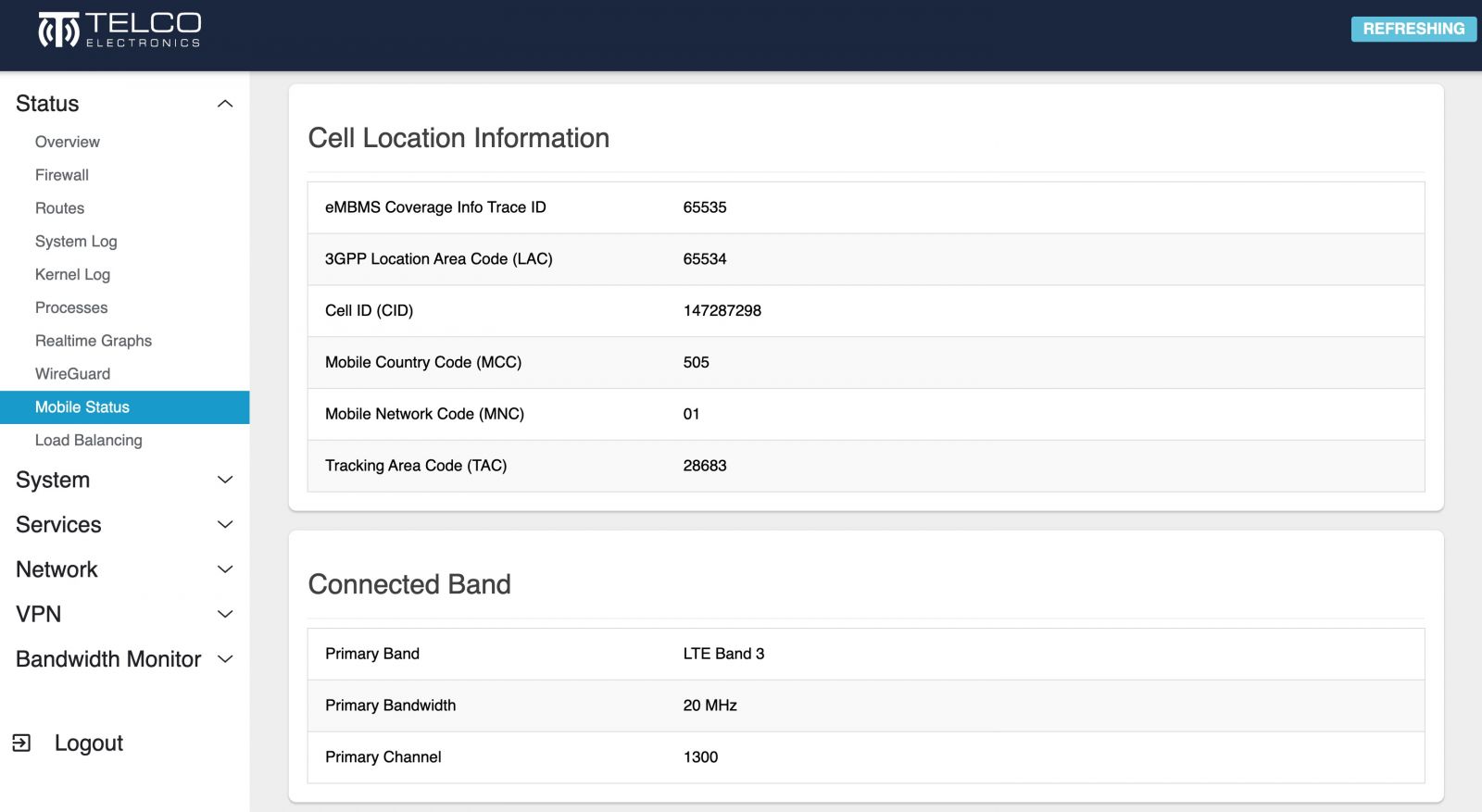Click the Primary Band label
Image resolution: width=1482 pixels, height=812 pixels.
[372, 654]
